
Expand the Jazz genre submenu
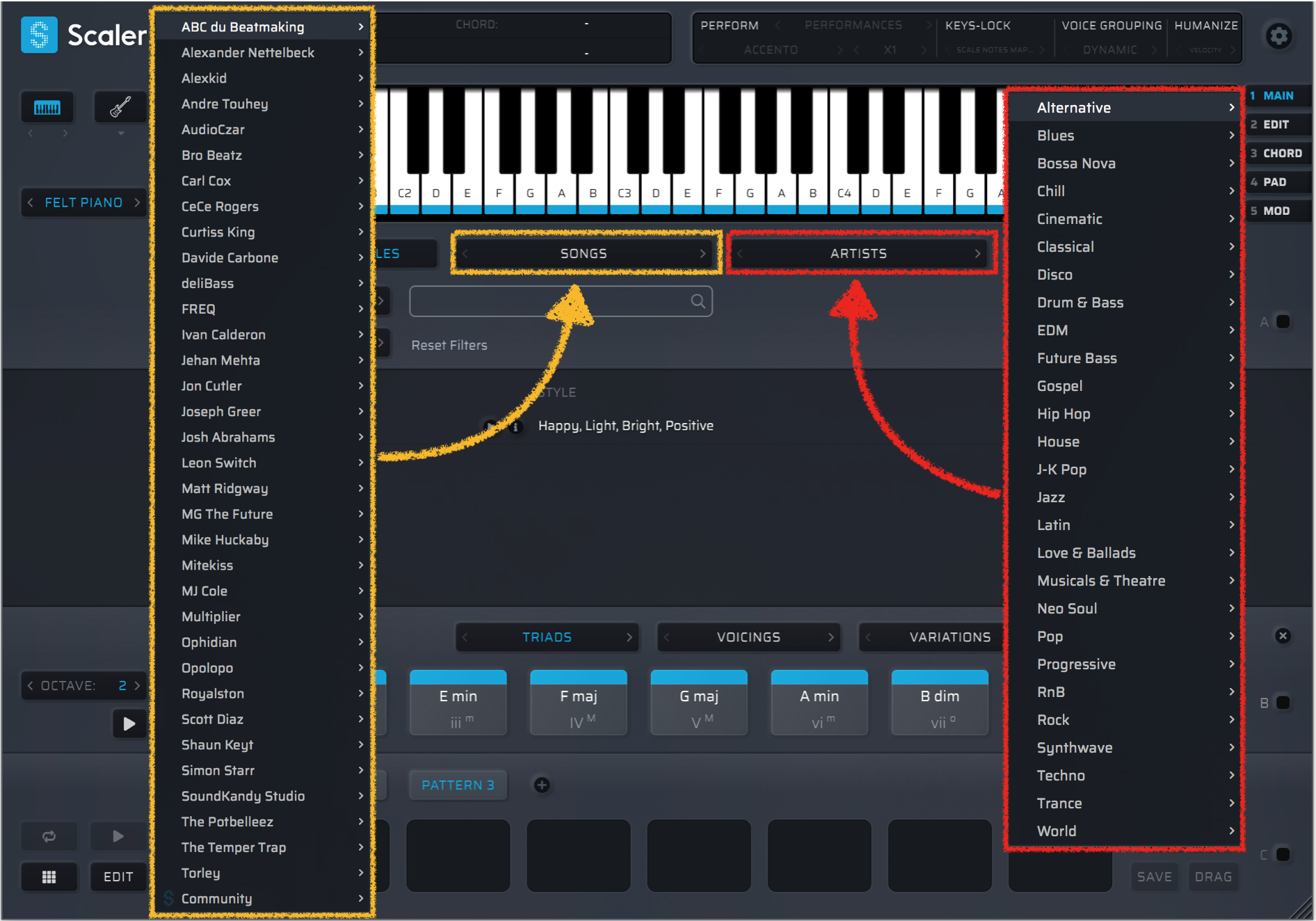[1125, 497]
